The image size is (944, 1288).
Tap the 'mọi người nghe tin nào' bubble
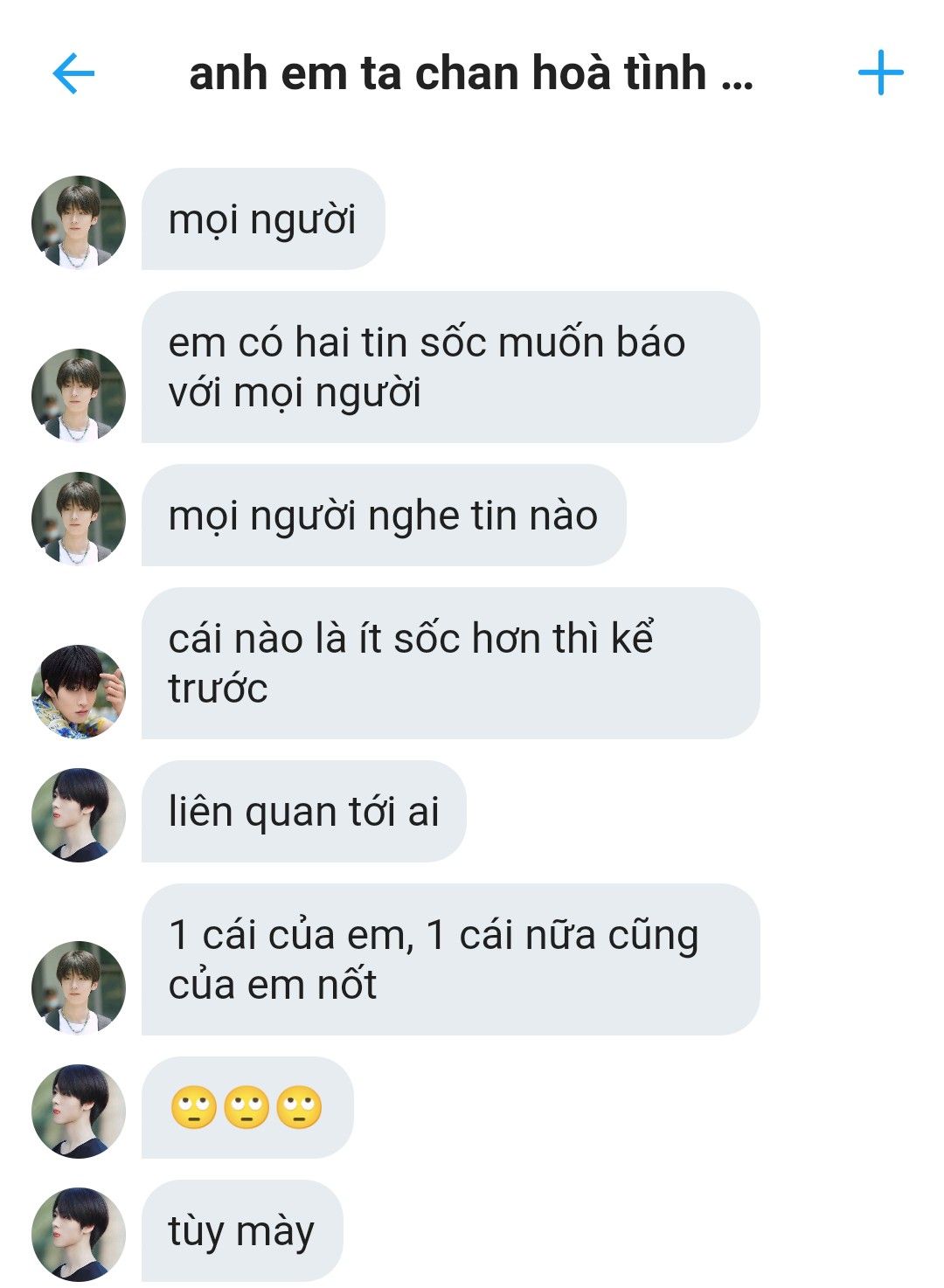pos(384,515)
